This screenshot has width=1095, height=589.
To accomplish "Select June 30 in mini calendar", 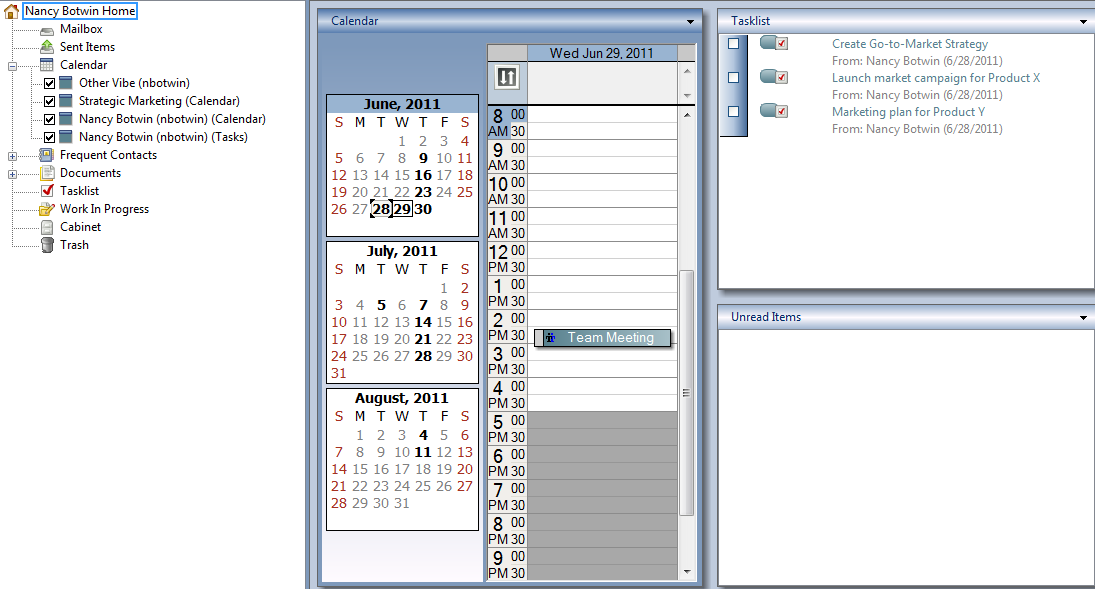I will pos(423,209).
